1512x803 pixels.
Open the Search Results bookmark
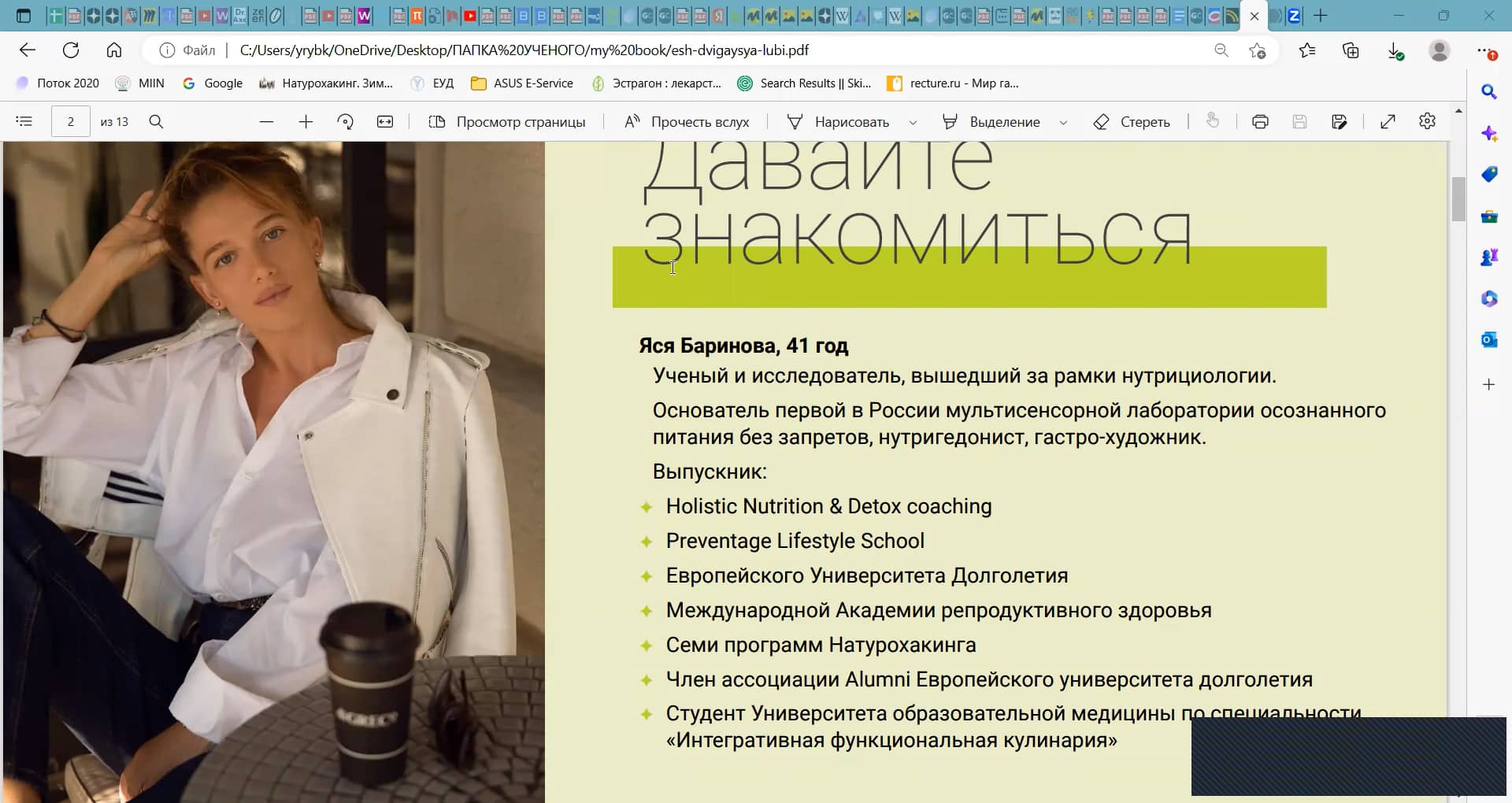coord(804,83)
